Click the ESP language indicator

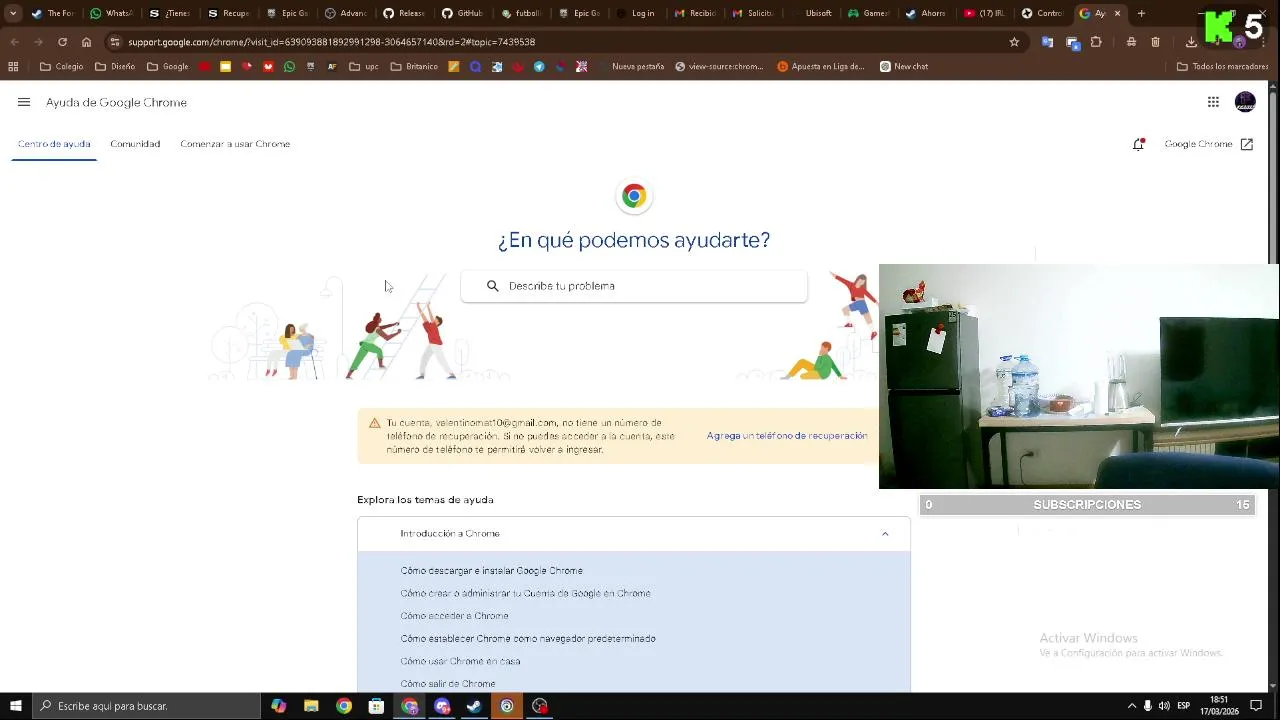tap(1184, 706)
